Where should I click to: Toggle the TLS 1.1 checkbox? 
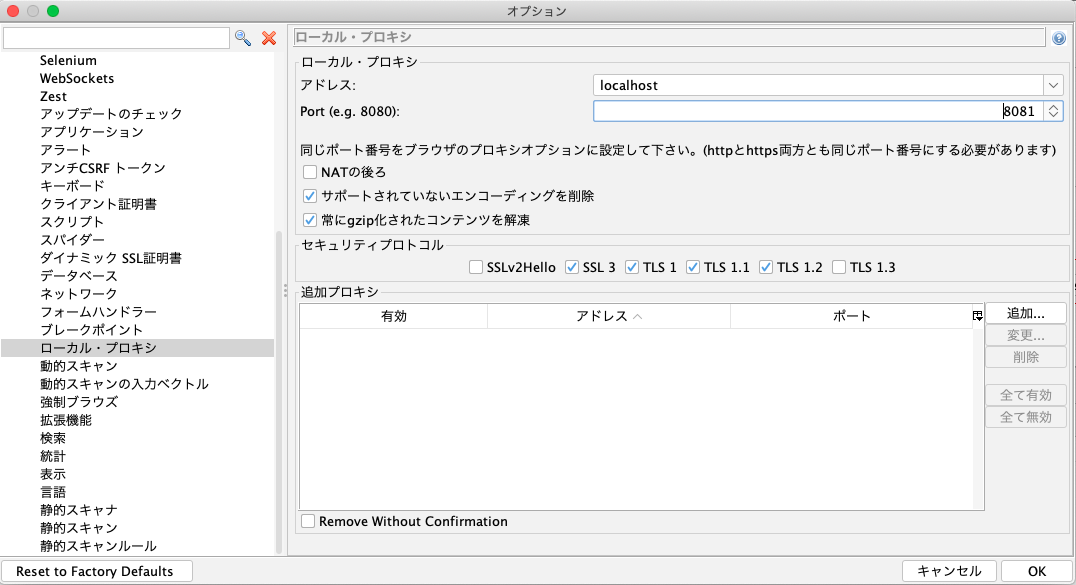coord(693,267)
